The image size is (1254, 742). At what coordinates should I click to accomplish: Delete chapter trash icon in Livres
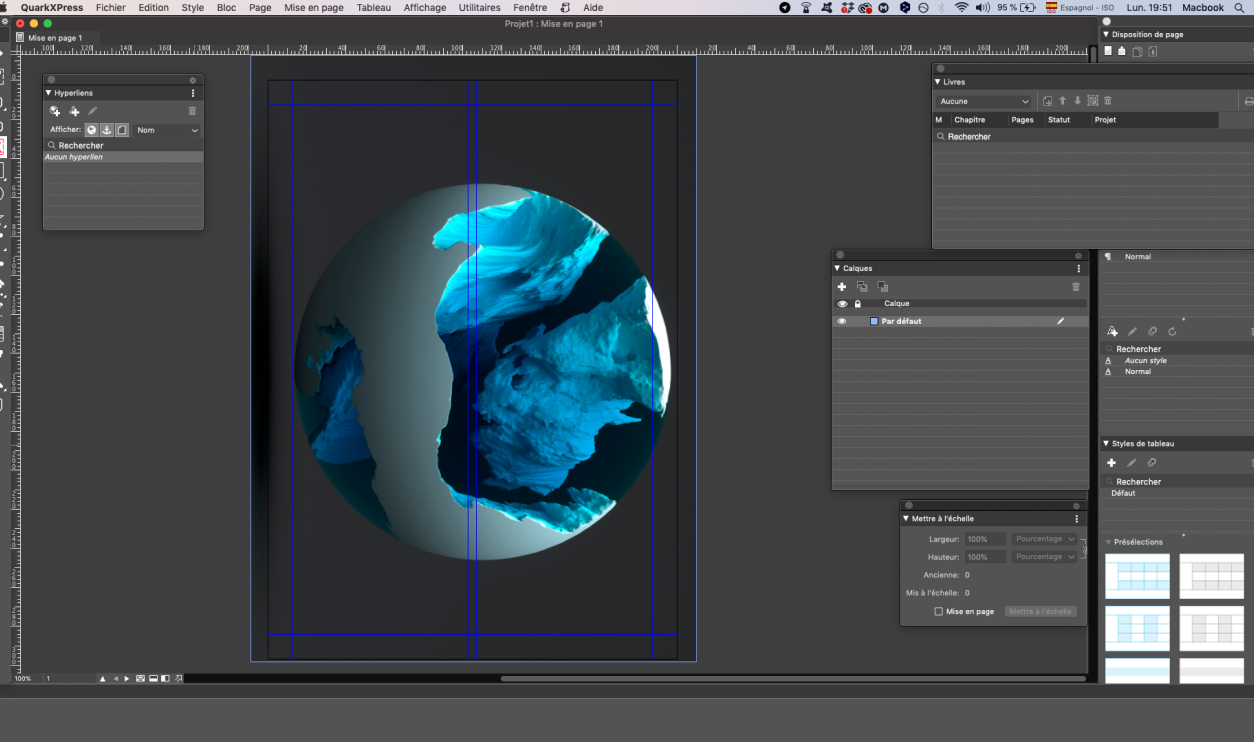click(1108, 101)
